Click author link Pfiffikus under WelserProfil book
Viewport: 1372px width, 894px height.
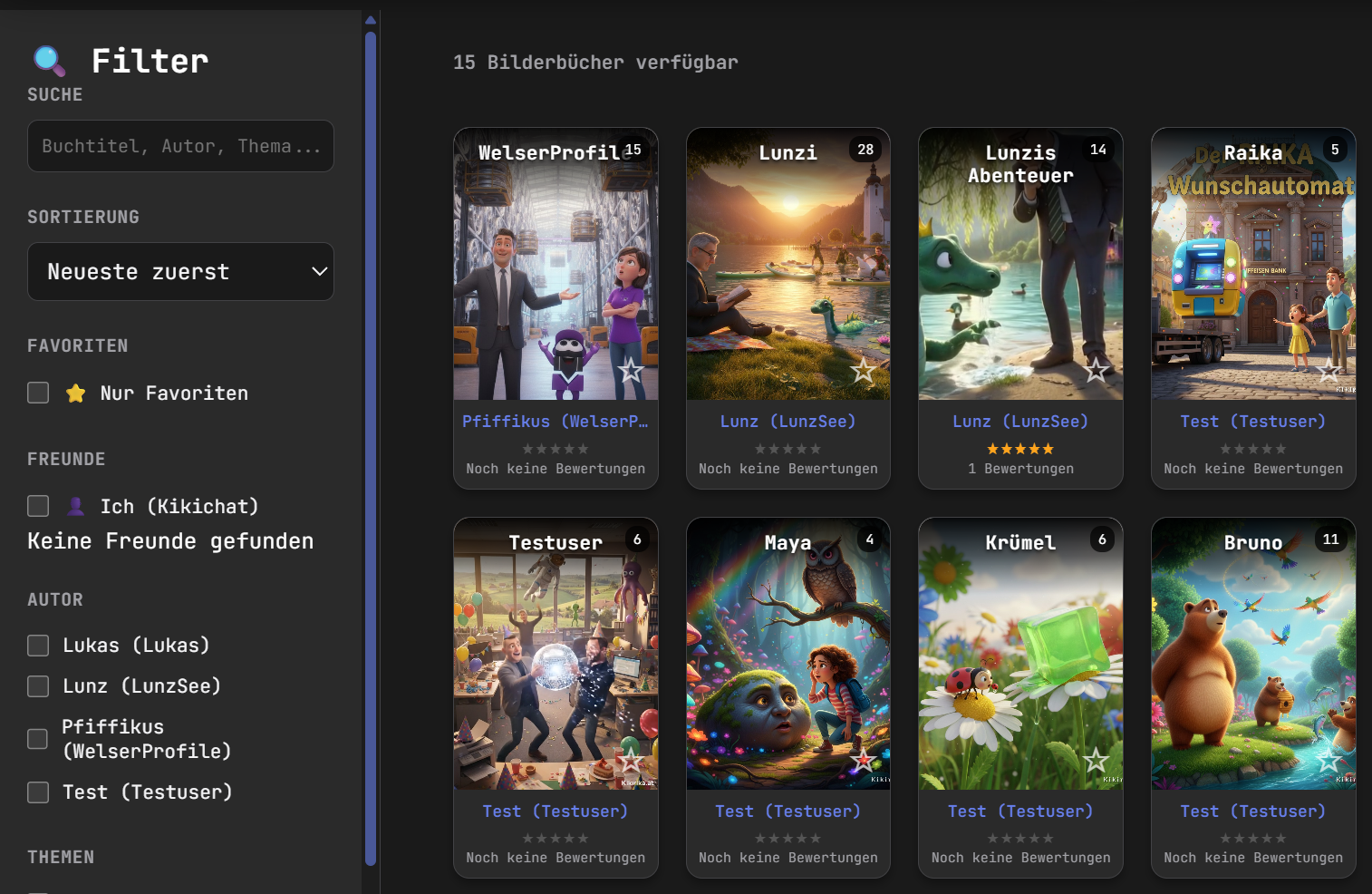(x=555, y=422)
